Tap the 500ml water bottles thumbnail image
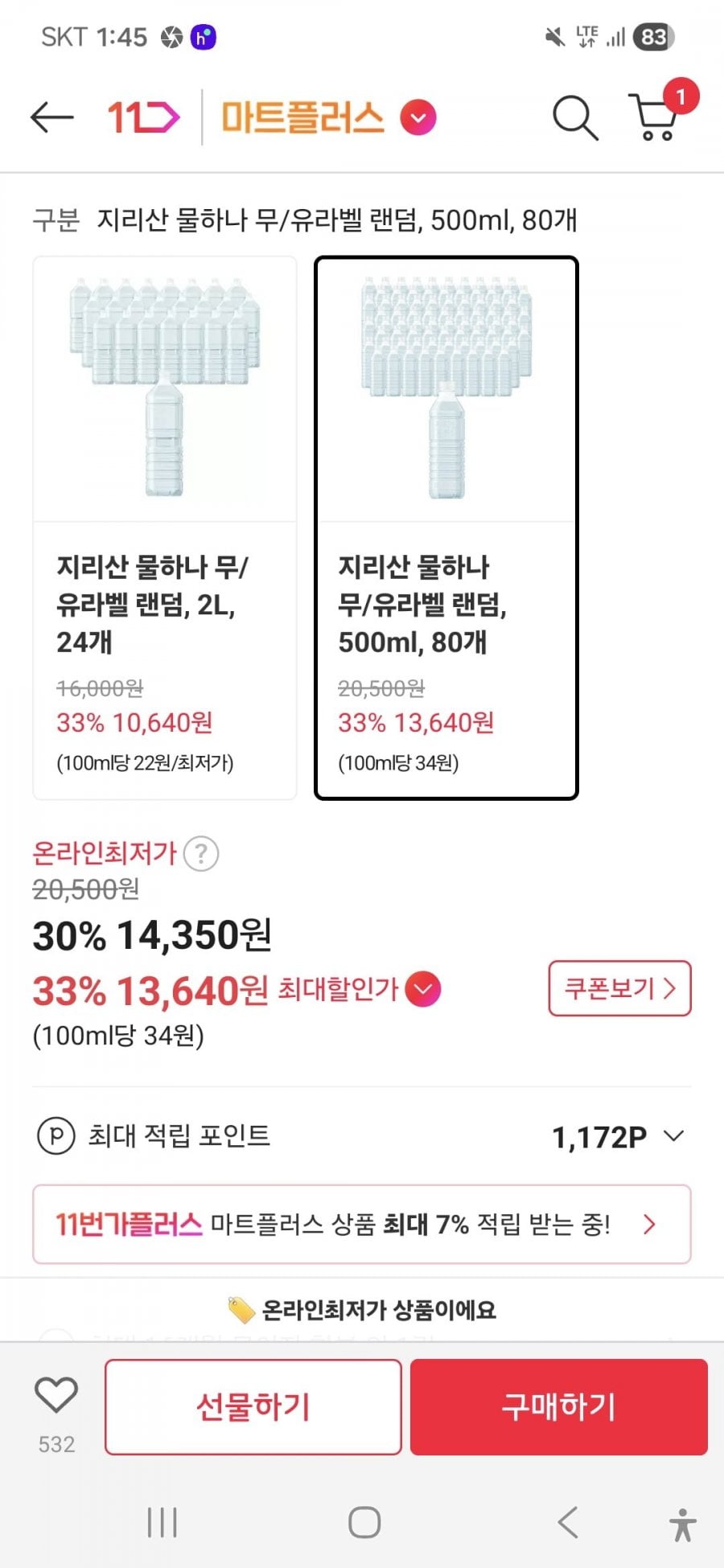Screen dimensions: 724x1568 click(x=446, y=388)
